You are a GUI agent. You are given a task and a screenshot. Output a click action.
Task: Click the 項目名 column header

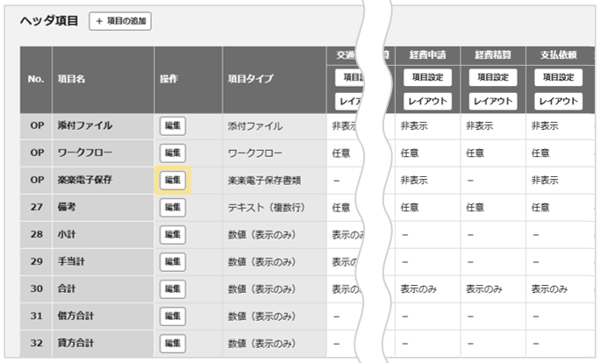[103, 79]
